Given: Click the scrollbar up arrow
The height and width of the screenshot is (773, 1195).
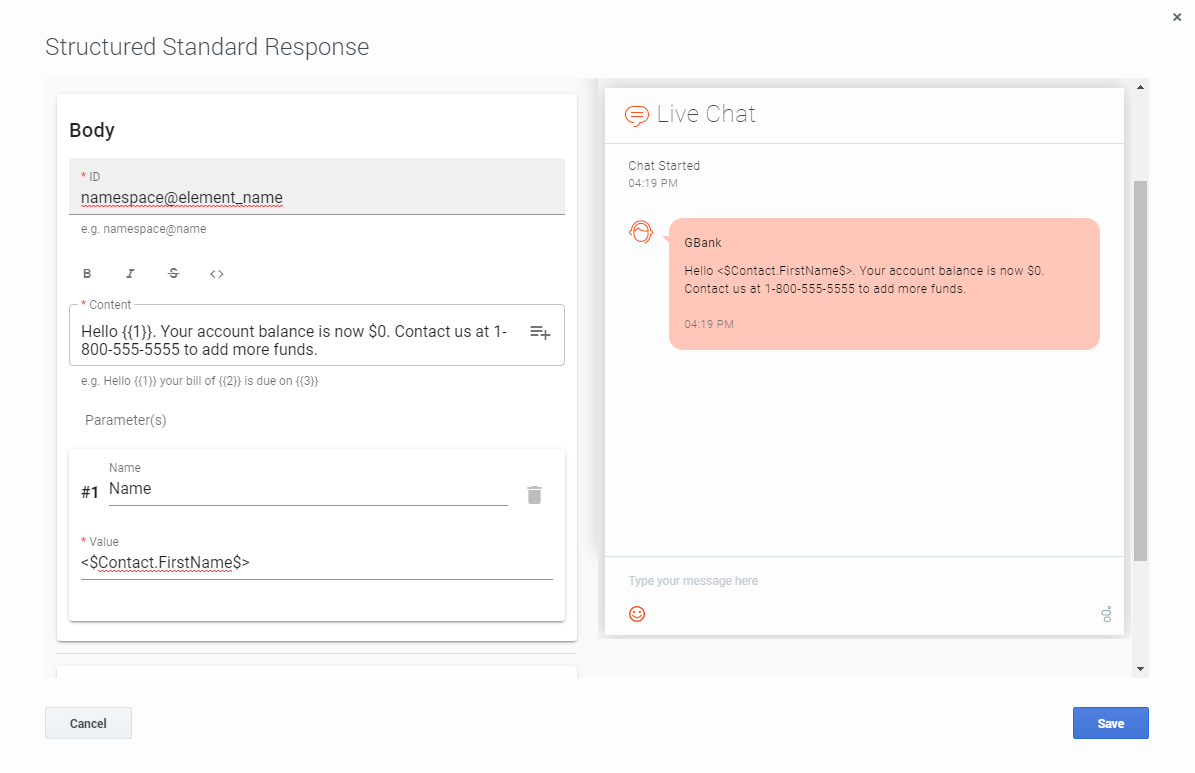Looking at the screenshot, I should [1140, 87].
